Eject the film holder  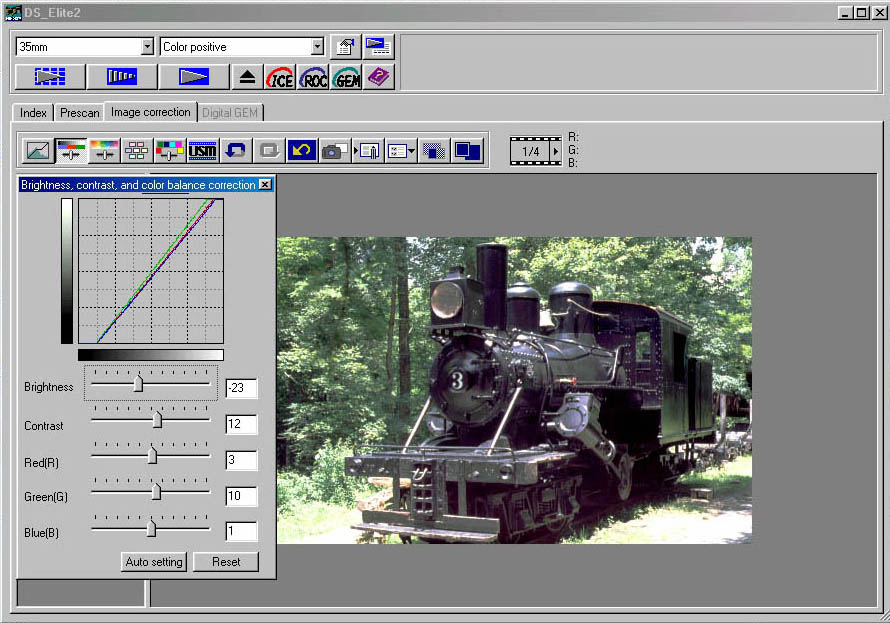[x=248, y=77]
